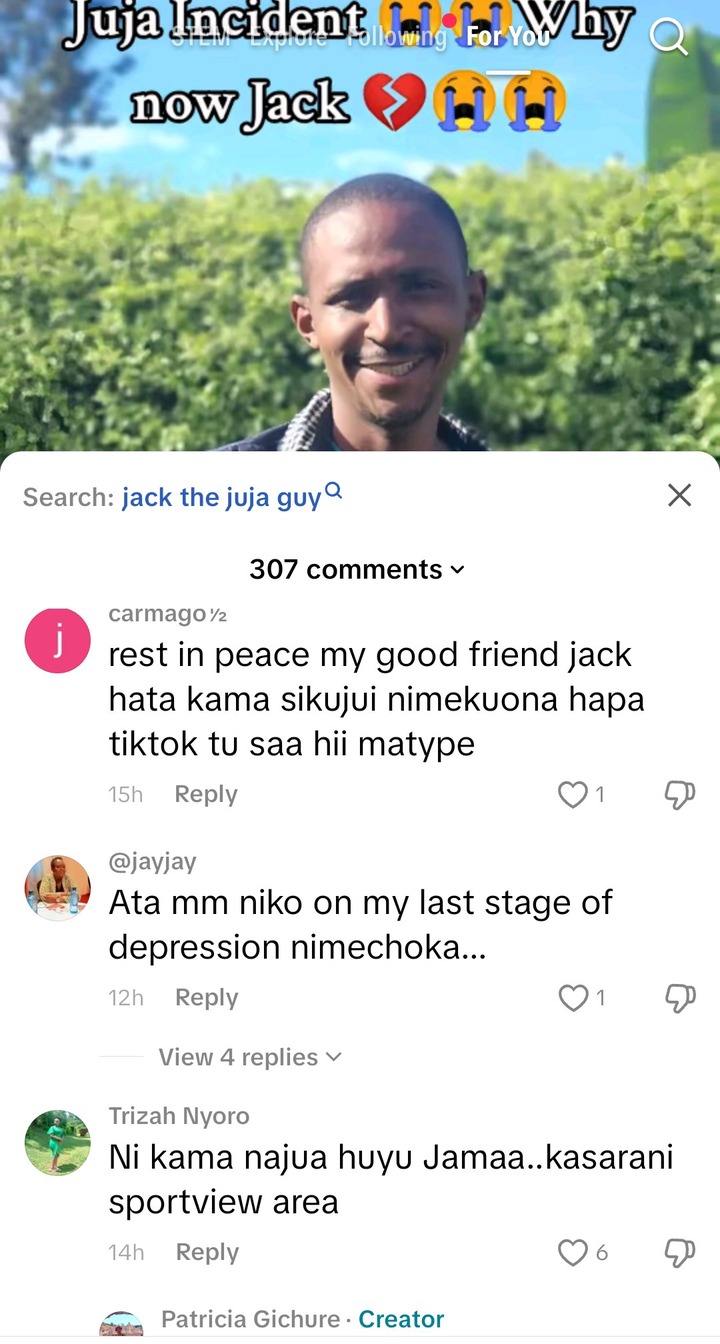
Task: Search for jack the juja guy link
Action: [231, 496]
